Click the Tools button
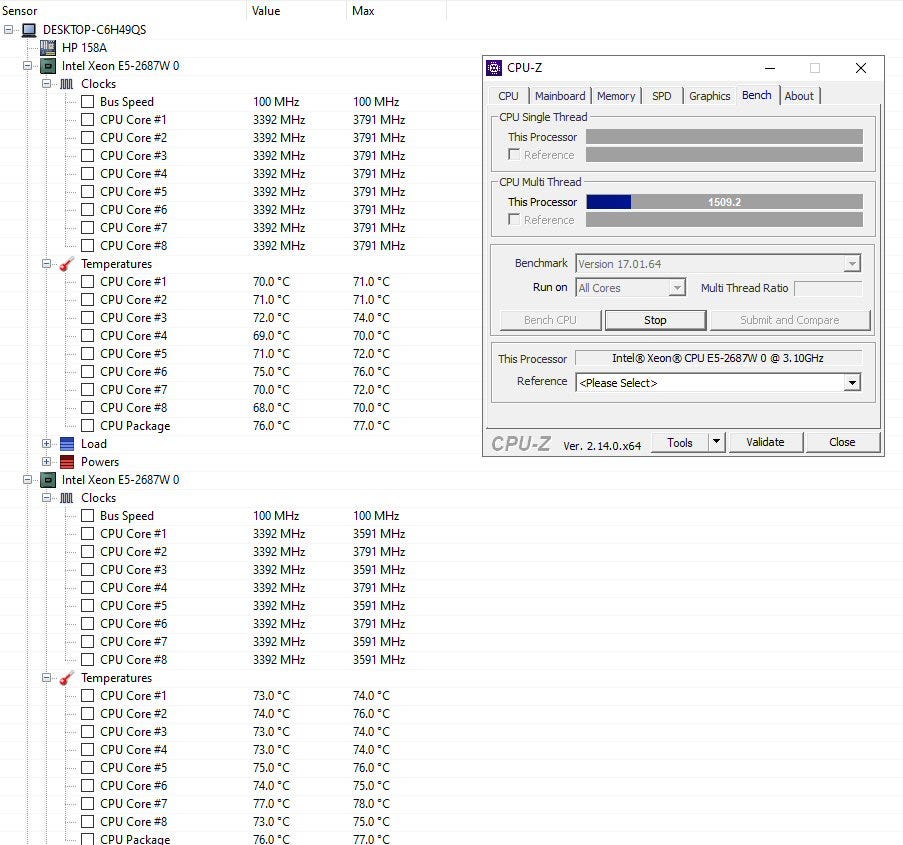Viewport: 903px width, 845px height. (680, 442)
